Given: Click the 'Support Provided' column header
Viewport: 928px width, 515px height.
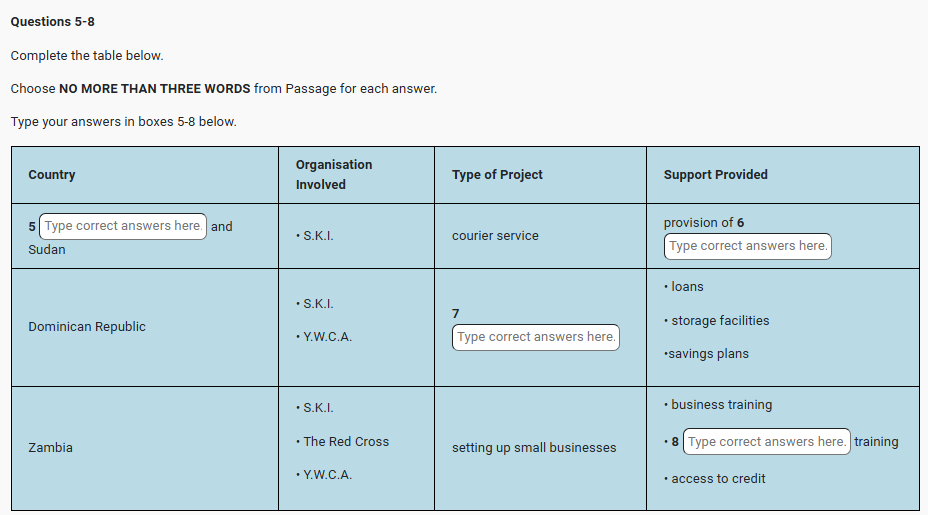Looking at the screenshot, I should tap(715, 175).
